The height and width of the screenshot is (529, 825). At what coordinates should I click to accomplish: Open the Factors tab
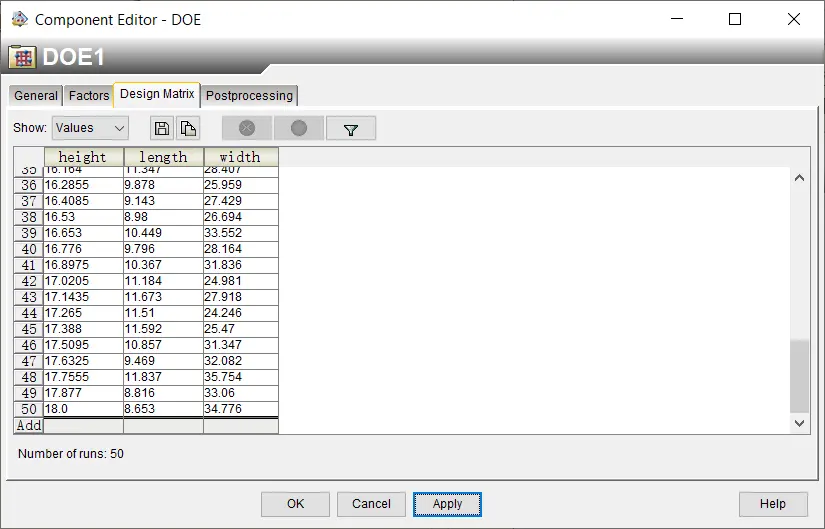[89, 96]
